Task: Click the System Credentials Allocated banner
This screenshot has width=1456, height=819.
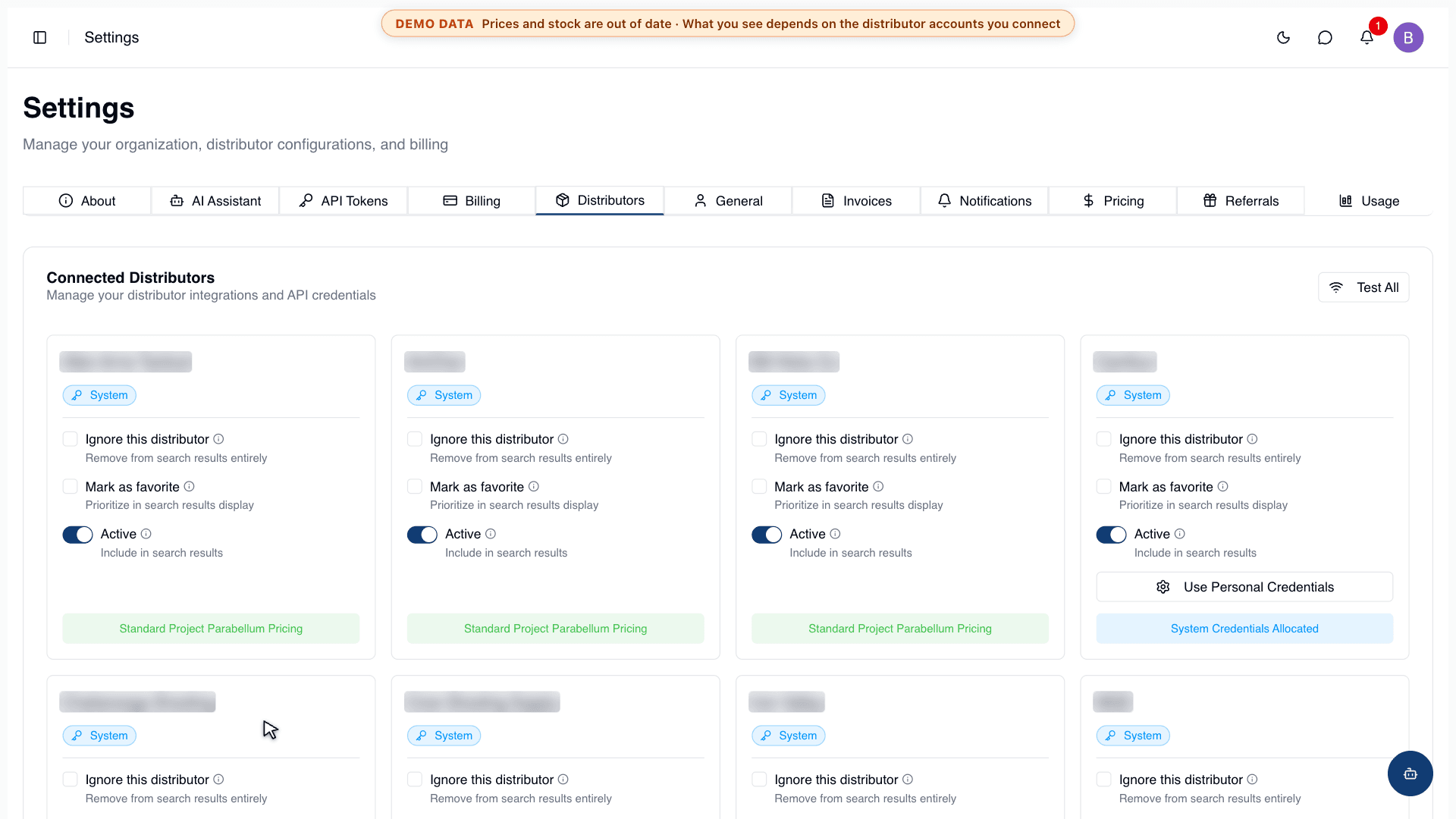Action: click(x=1244, y=629)
